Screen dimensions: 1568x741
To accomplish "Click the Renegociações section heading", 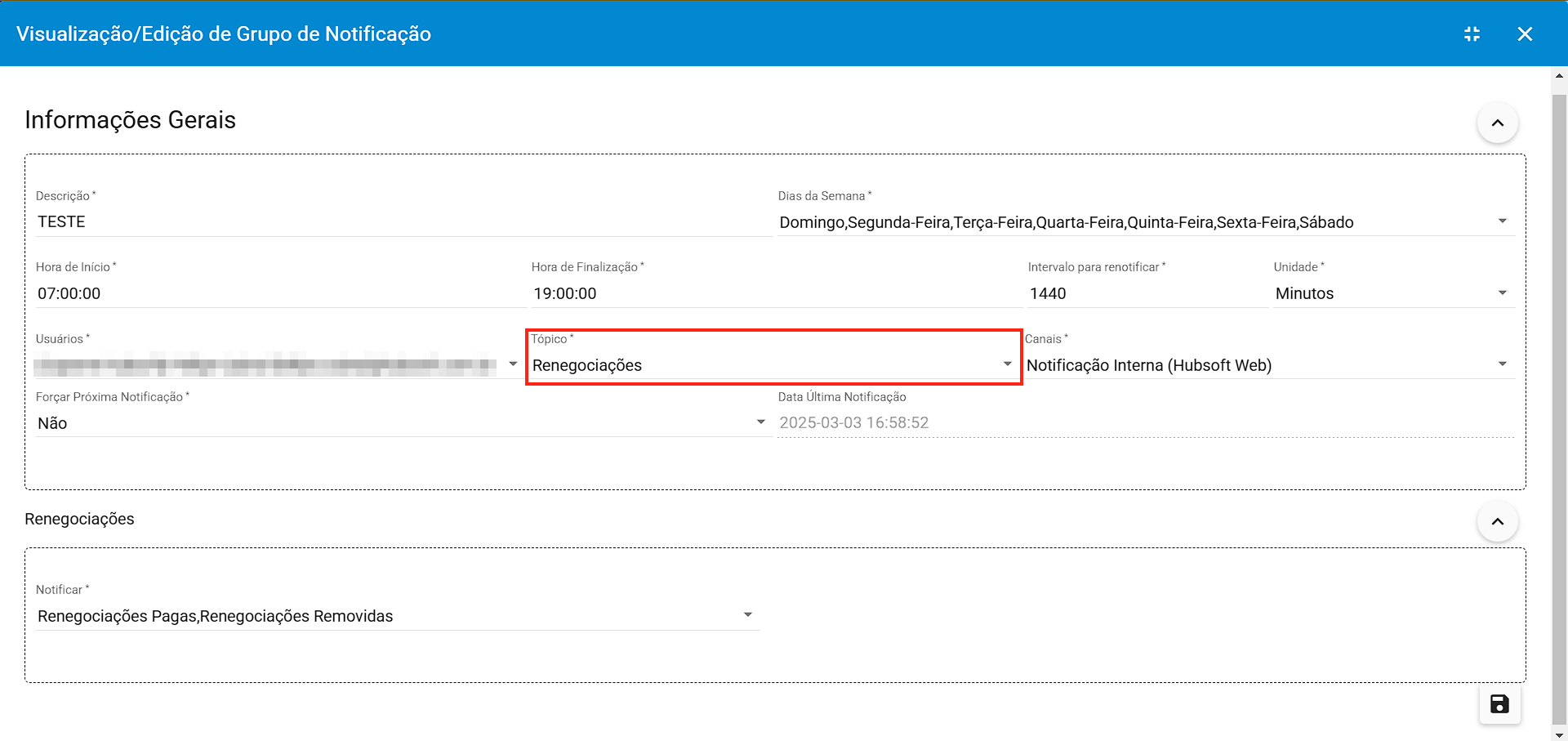I will 79,519.
